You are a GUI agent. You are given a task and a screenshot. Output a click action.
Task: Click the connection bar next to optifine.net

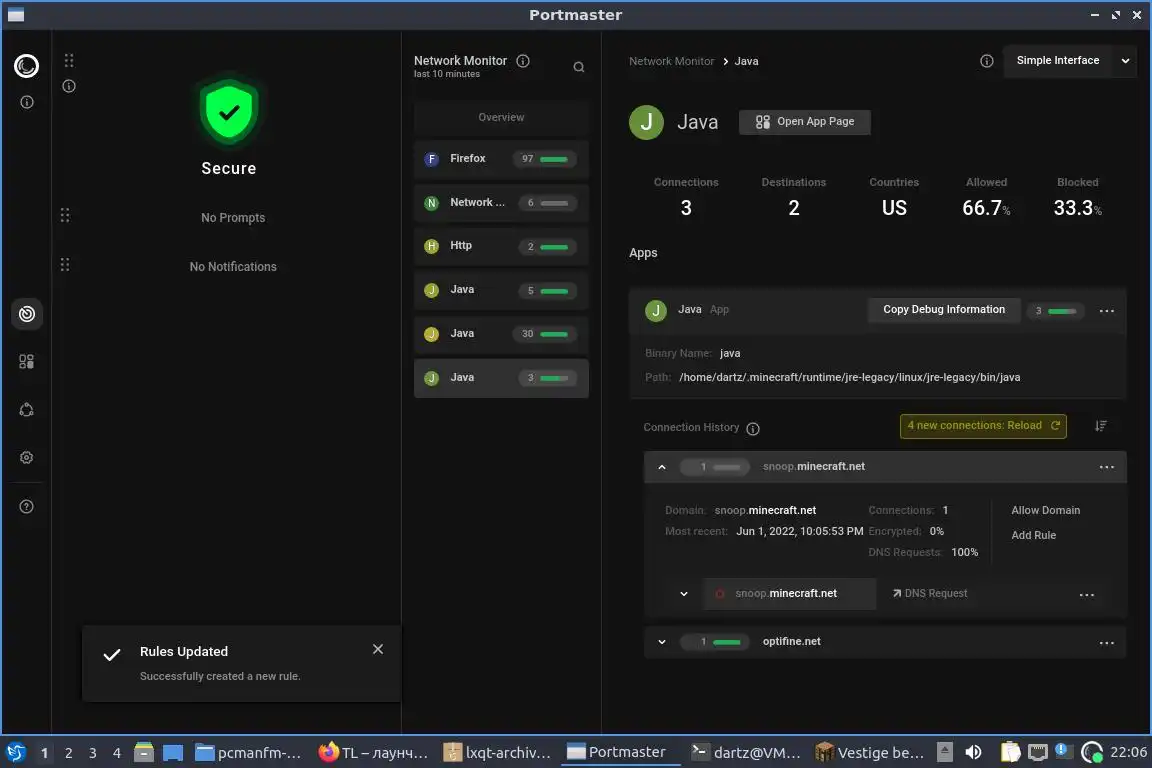[715, 642]
